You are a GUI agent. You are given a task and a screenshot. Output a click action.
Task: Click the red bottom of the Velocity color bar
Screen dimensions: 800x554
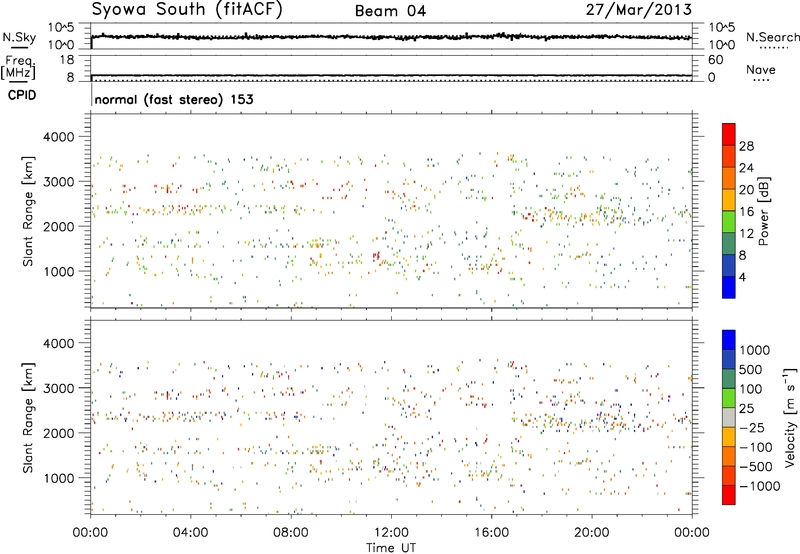729,495
